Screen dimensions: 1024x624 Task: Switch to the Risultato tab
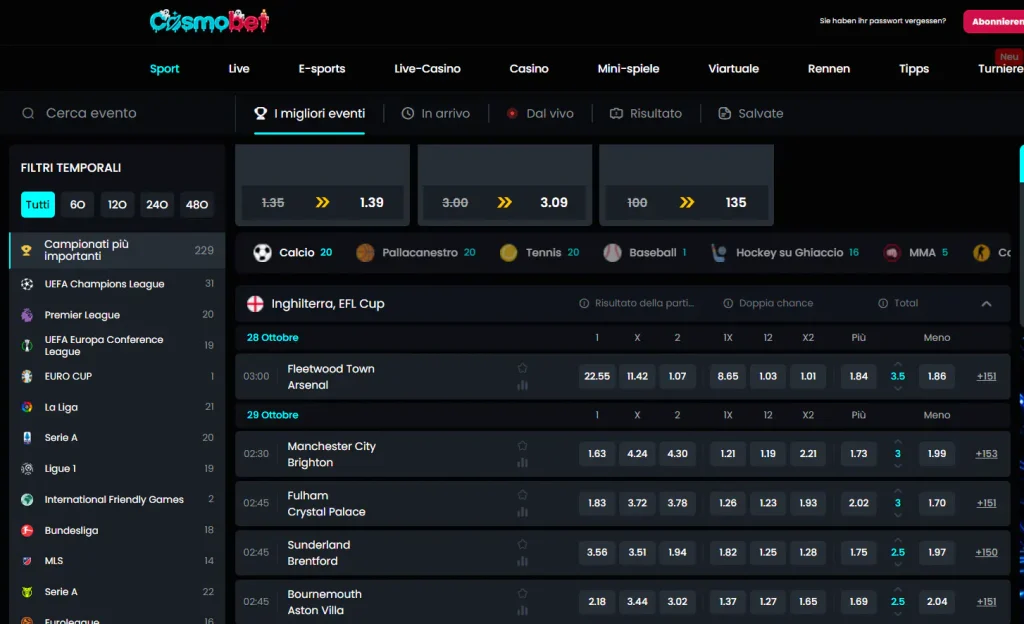[x=646, y=114]
